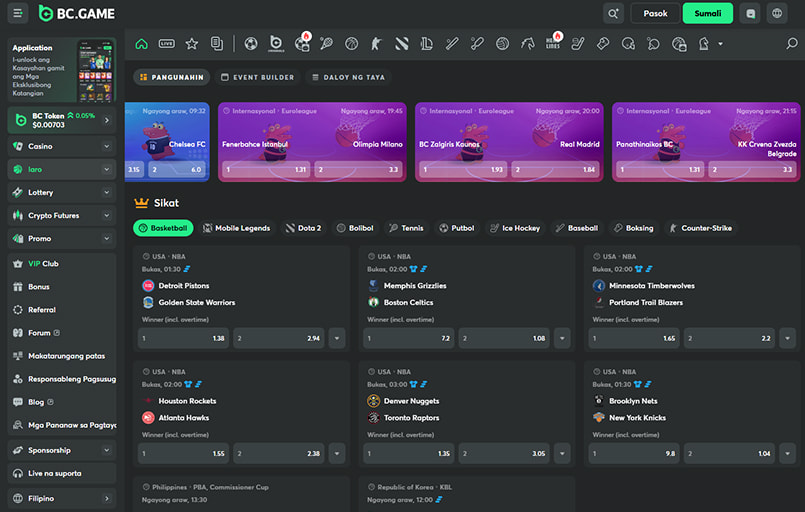Screen dimensions: 805x512
Task: Select the Dota 2 sport filter
Action: (302, 228)
